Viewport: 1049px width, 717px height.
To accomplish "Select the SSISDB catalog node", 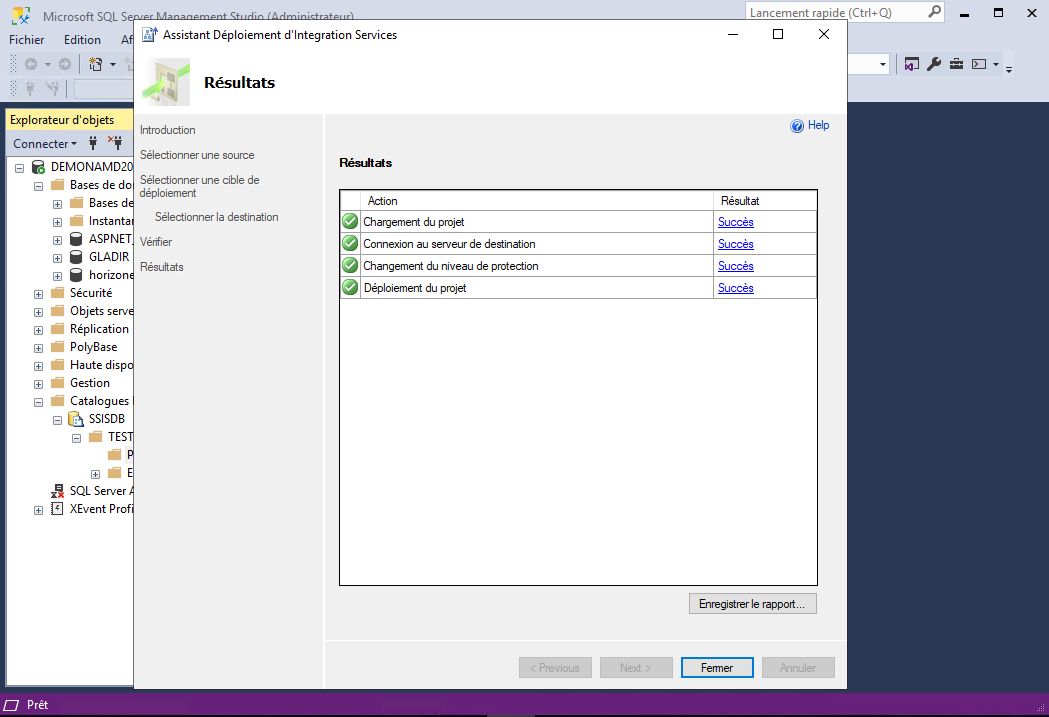I will (106, 419).
